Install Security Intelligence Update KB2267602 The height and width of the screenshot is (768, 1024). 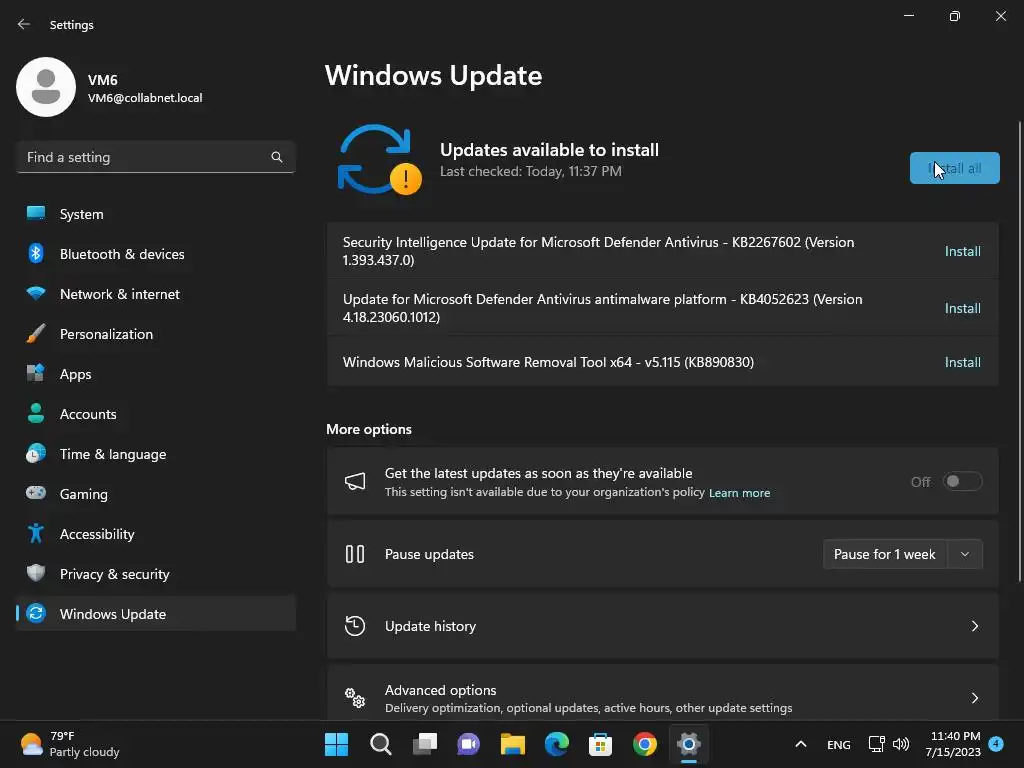(x=963, y=251)
